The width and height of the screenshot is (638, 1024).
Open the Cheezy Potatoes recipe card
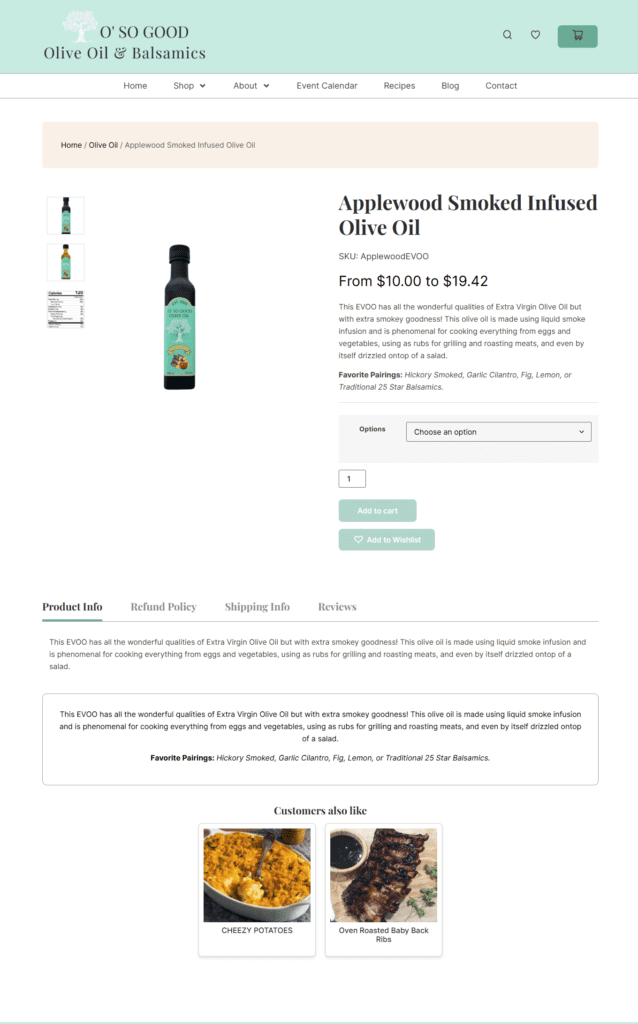click(257, 890)
